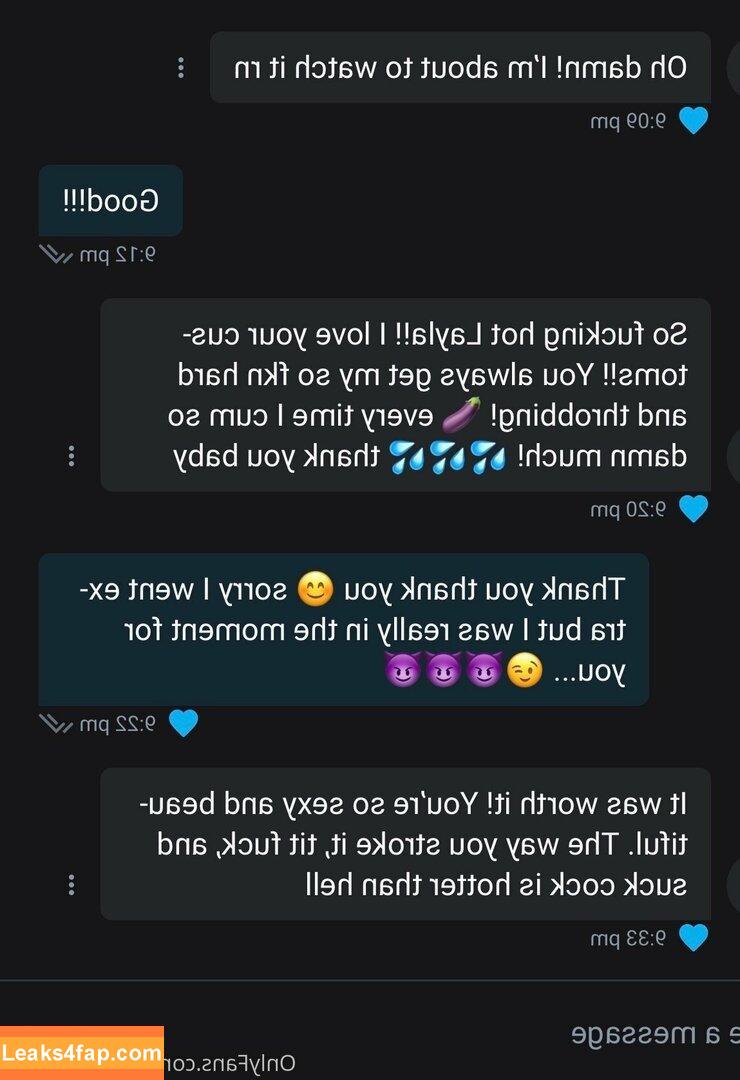The height and width of the screenshot is (1080, 740).
Task: Click the OnlyFans.com text at the bottom
Action: (x=230, y=1064)
